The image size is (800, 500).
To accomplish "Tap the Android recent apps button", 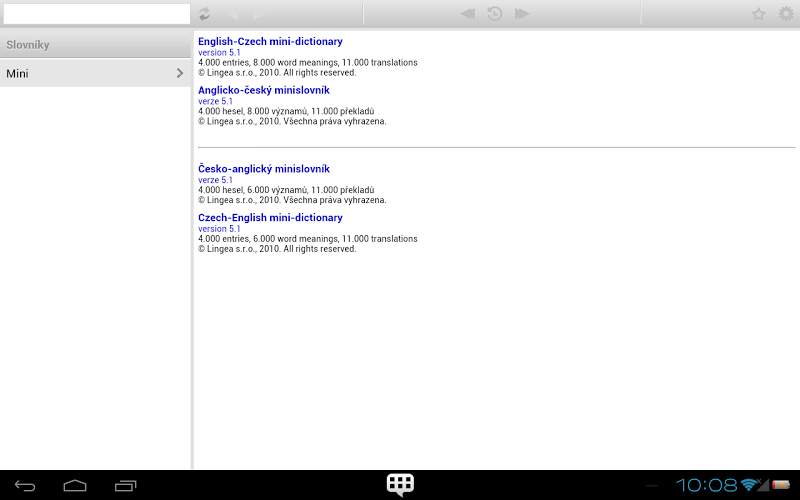I will point(126,486).
